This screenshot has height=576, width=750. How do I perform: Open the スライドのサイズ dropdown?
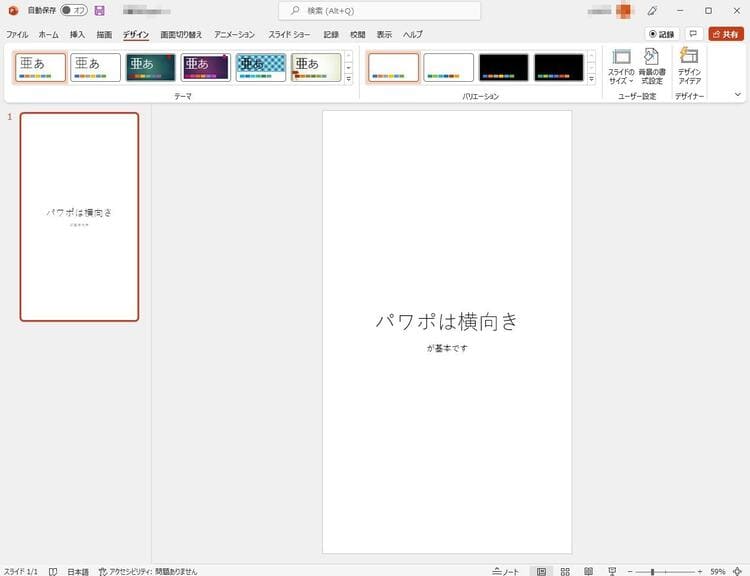(621, 66)
